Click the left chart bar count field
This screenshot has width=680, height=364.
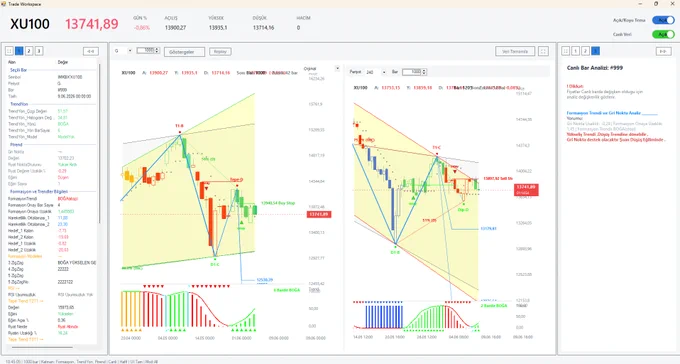(146, 51)
